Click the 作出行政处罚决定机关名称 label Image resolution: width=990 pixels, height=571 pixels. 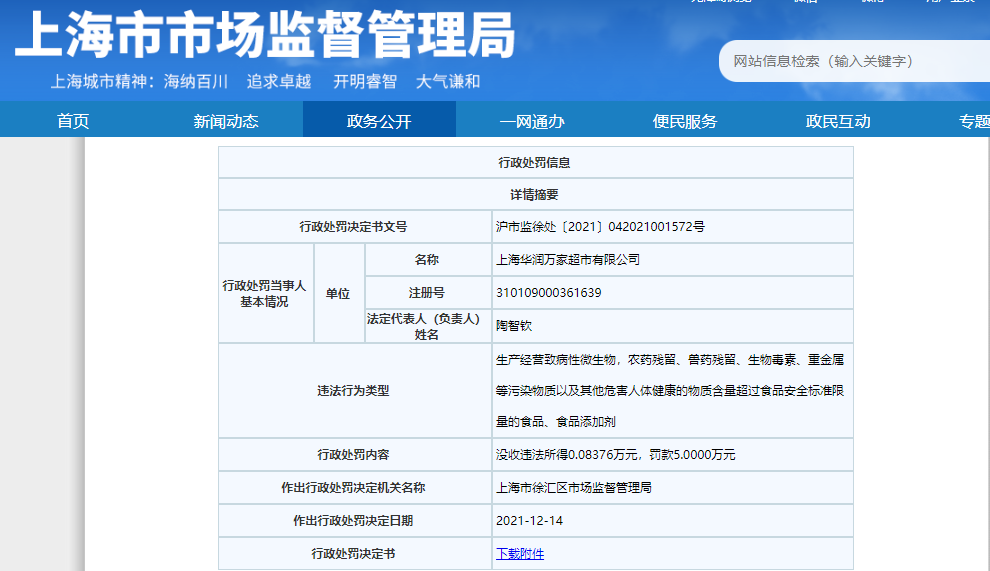point(353,488)
